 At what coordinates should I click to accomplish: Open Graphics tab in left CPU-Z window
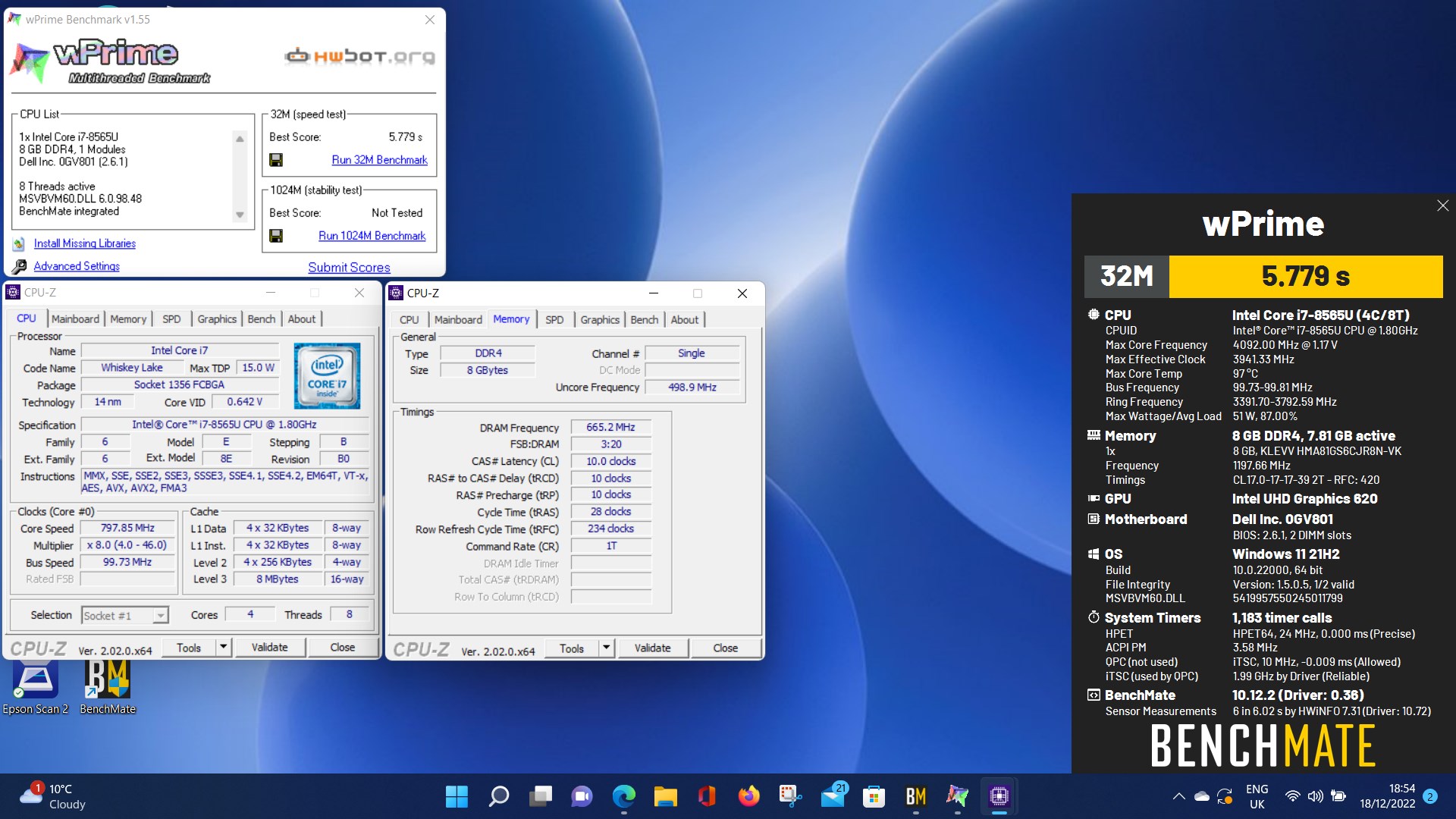click(x=217, y=319)
